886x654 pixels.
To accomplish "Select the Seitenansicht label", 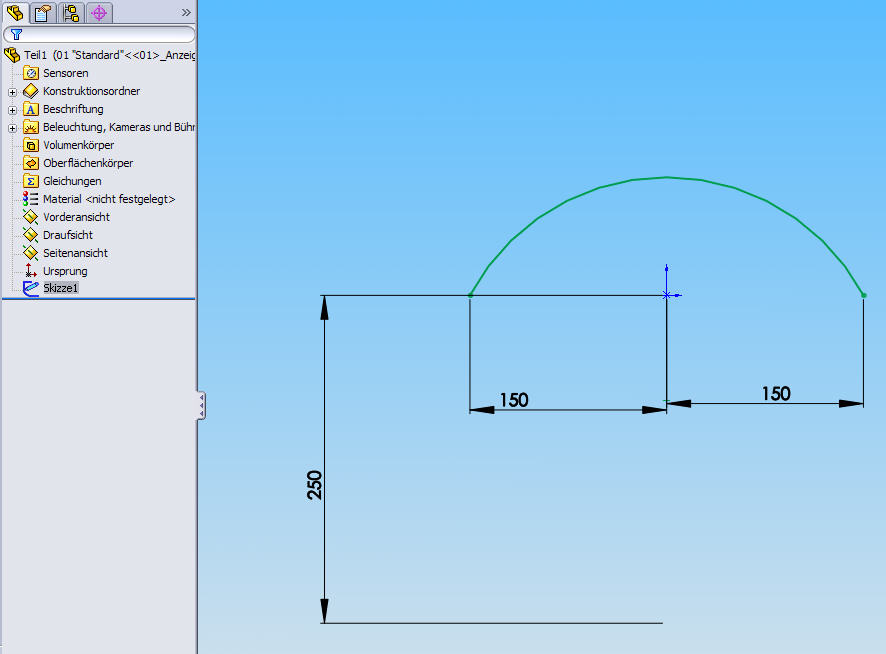I will tap(75, 253).
